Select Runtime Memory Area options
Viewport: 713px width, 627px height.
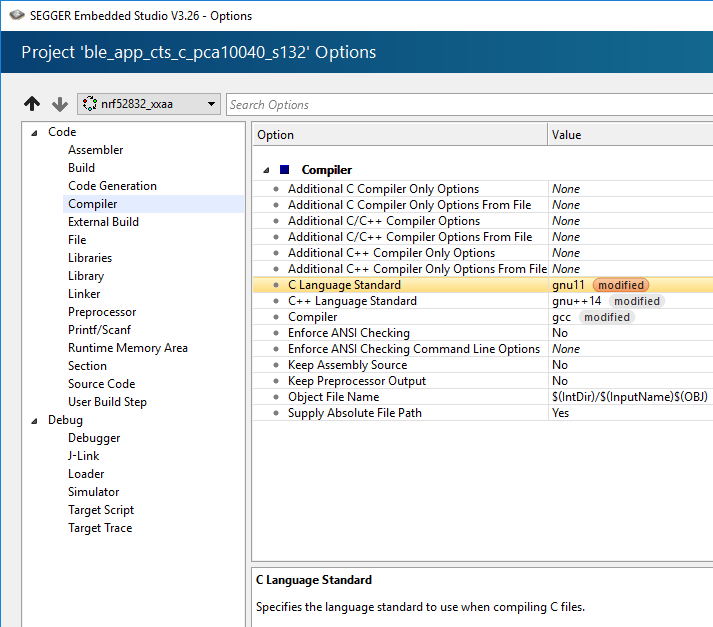coord(128,348)
